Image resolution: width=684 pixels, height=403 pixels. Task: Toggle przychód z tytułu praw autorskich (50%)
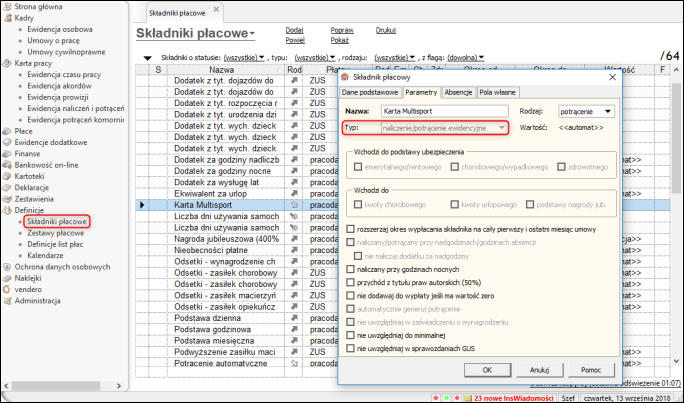[x=350, y=283]
